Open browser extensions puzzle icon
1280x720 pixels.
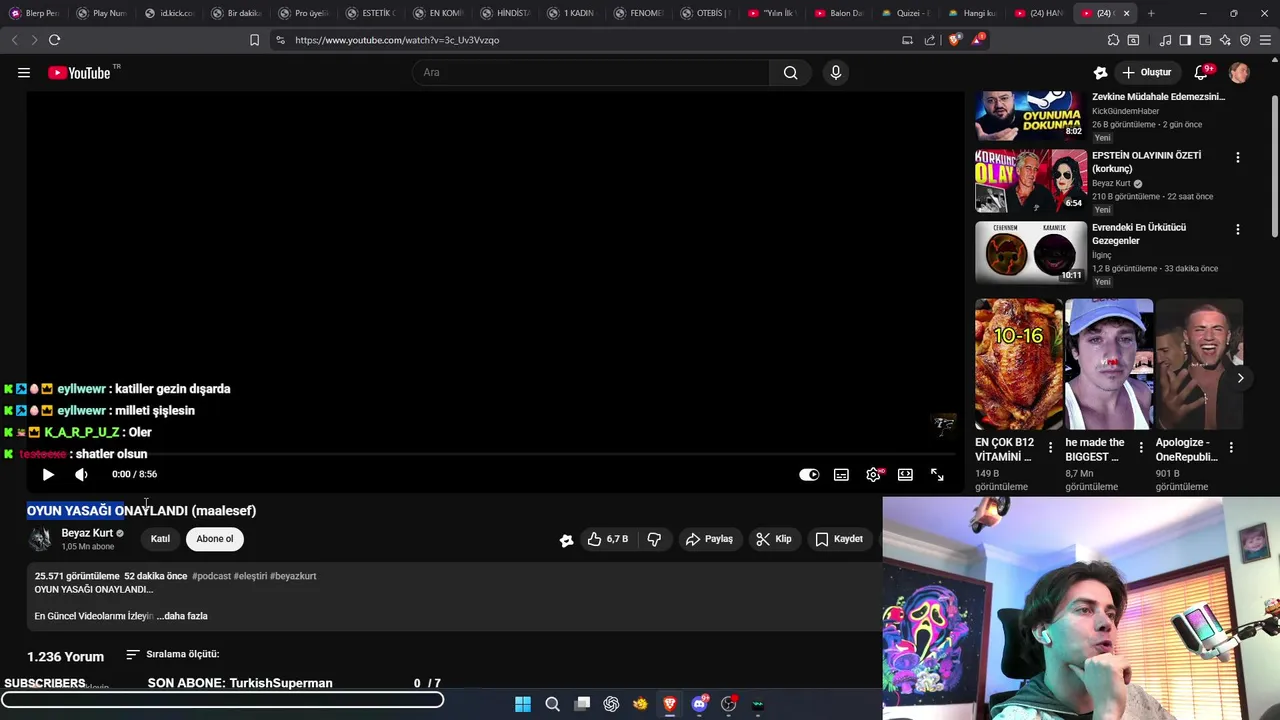tap(1113, 40)
